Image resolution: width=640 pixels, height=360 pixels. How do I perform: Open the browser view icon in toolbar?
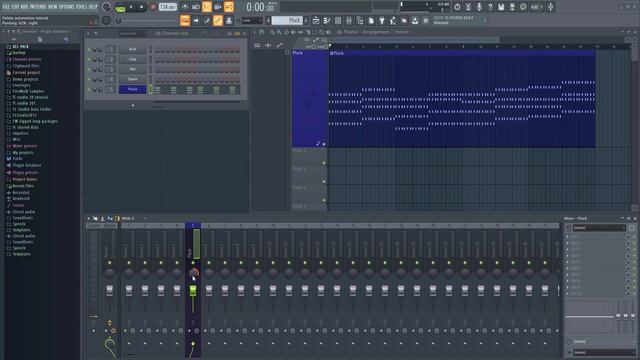tap(360, 20)
